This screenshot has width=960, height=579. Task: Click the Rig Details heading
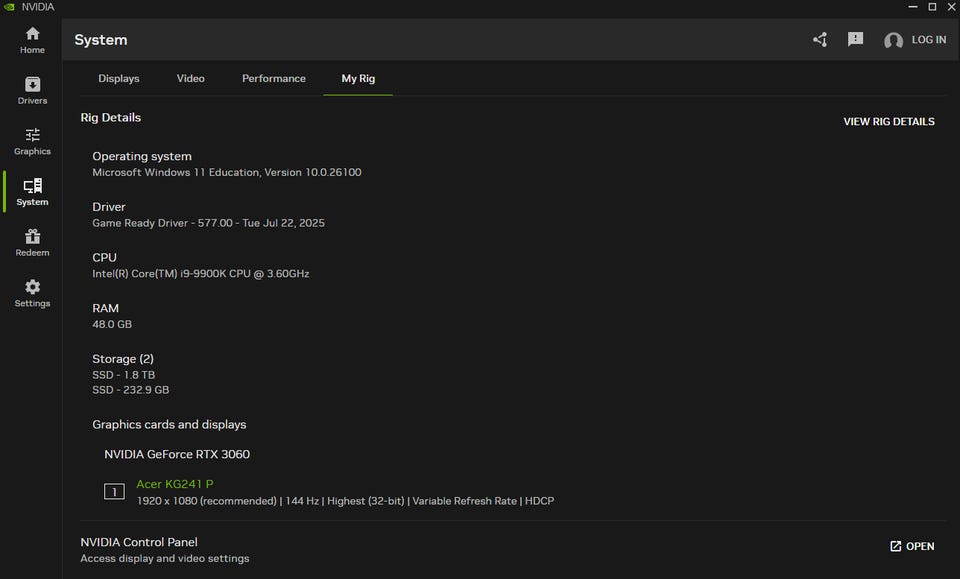111,118
